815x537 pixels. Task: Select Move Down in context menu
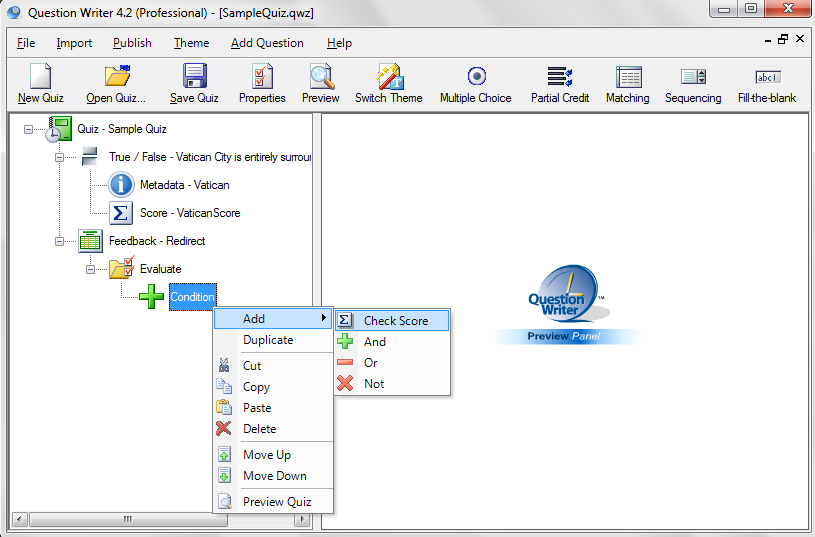(x=273, y=476)
